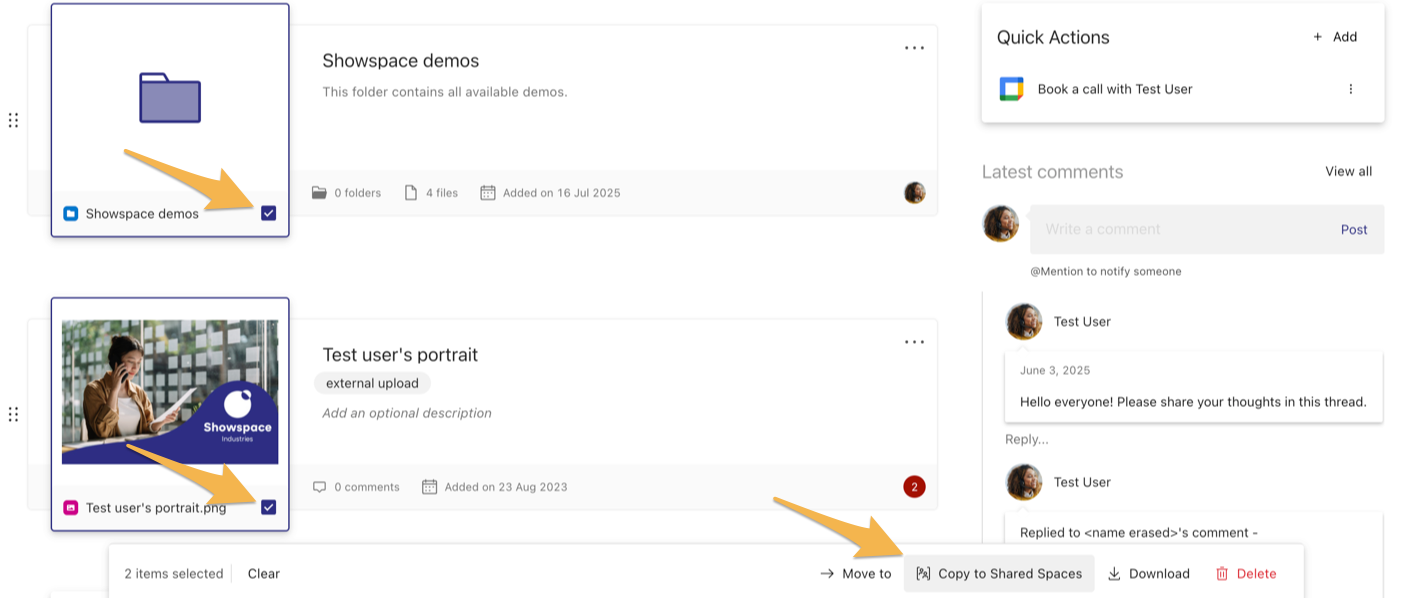Clear the current item selection

tap(263, 573)
